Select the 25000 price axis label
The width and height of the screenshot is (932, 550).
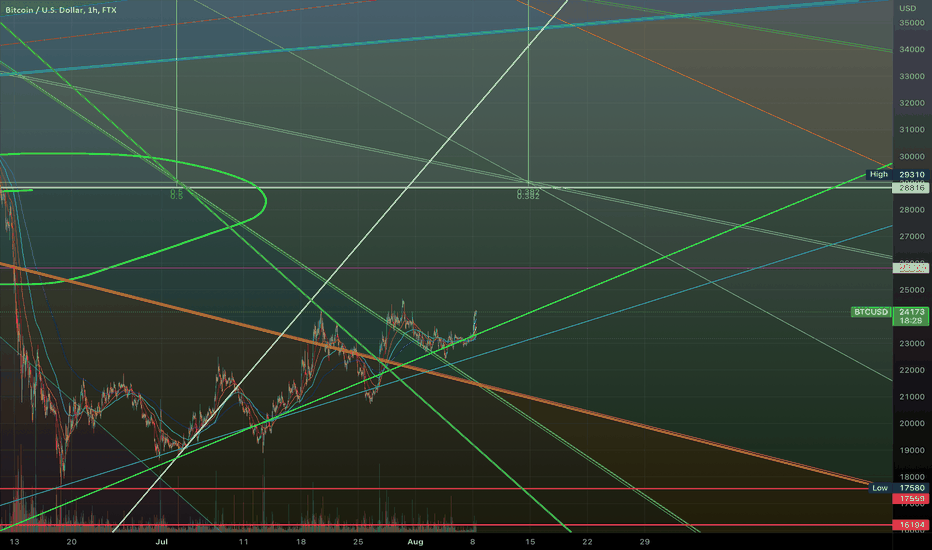(911, 290)
